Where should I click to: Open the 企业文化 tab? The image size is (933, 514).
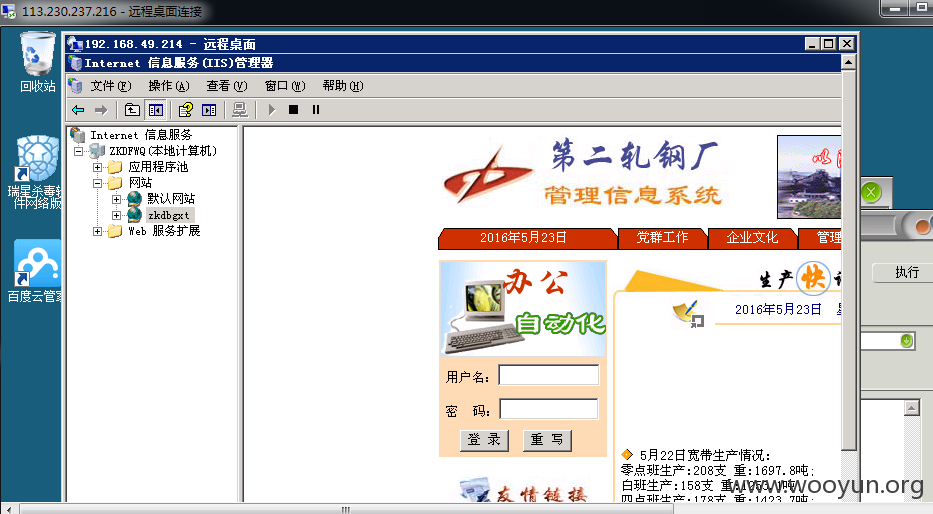pyautogui.click(x=752, y=238)
